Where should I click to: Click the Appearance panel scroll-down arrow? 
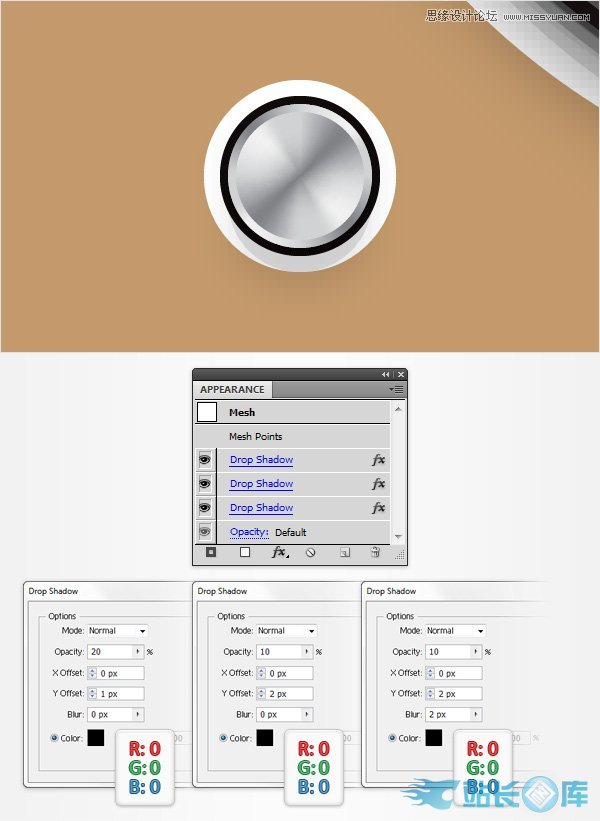pyautogui.click(x=398, y=537)
